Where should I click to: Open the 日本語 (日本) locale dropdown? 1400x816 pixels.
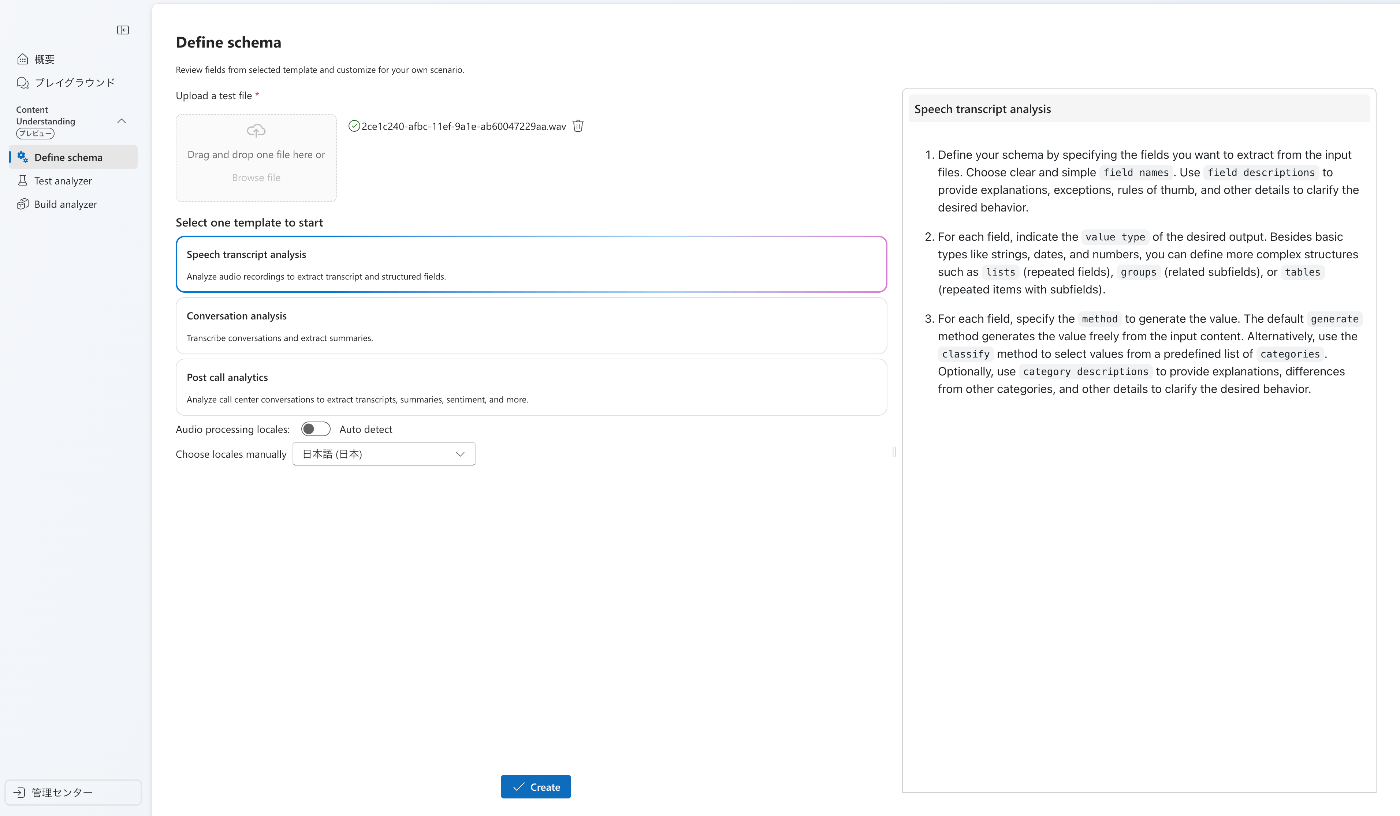pos(384,454)
